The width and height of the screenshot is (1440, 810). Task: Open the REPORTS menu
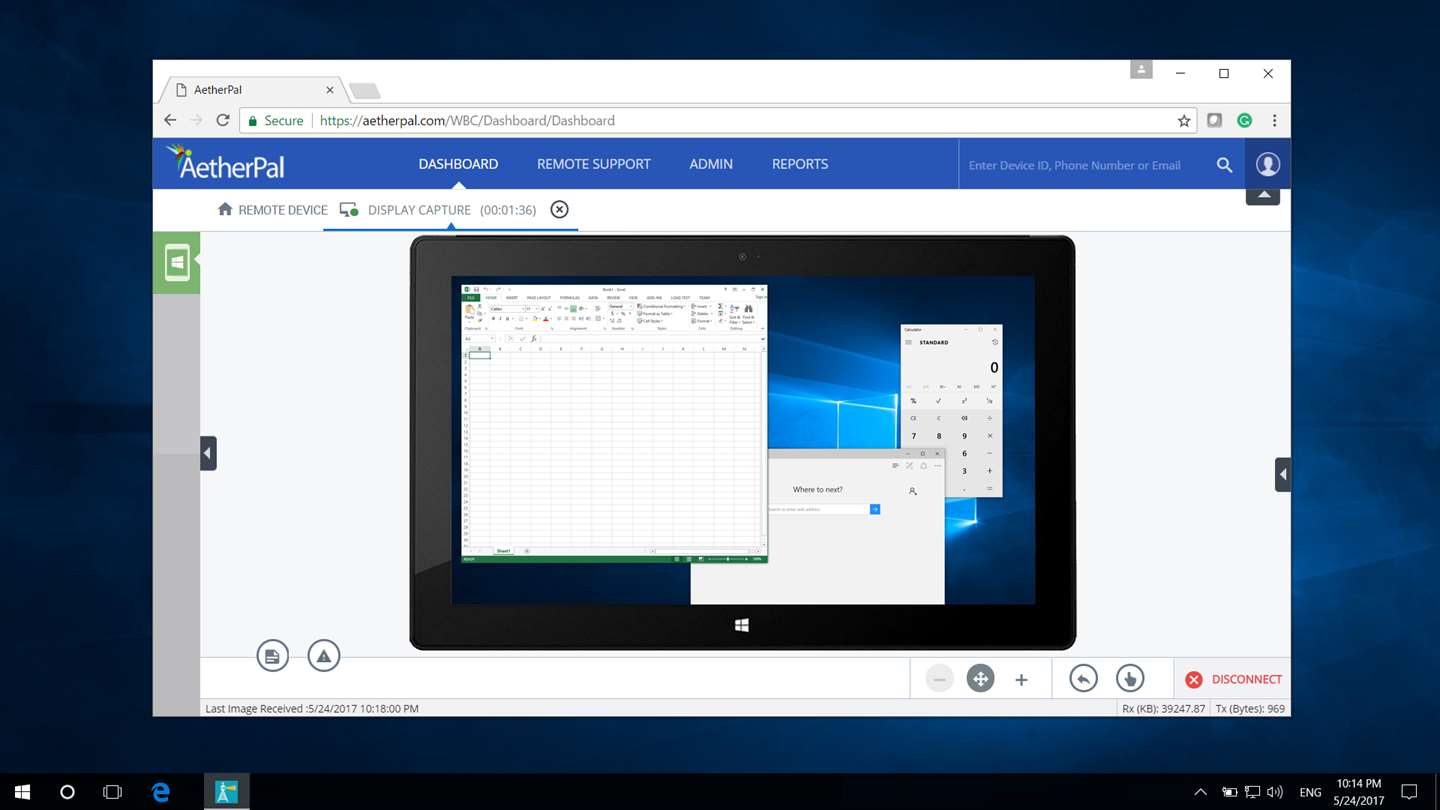[x=800, y=164]
